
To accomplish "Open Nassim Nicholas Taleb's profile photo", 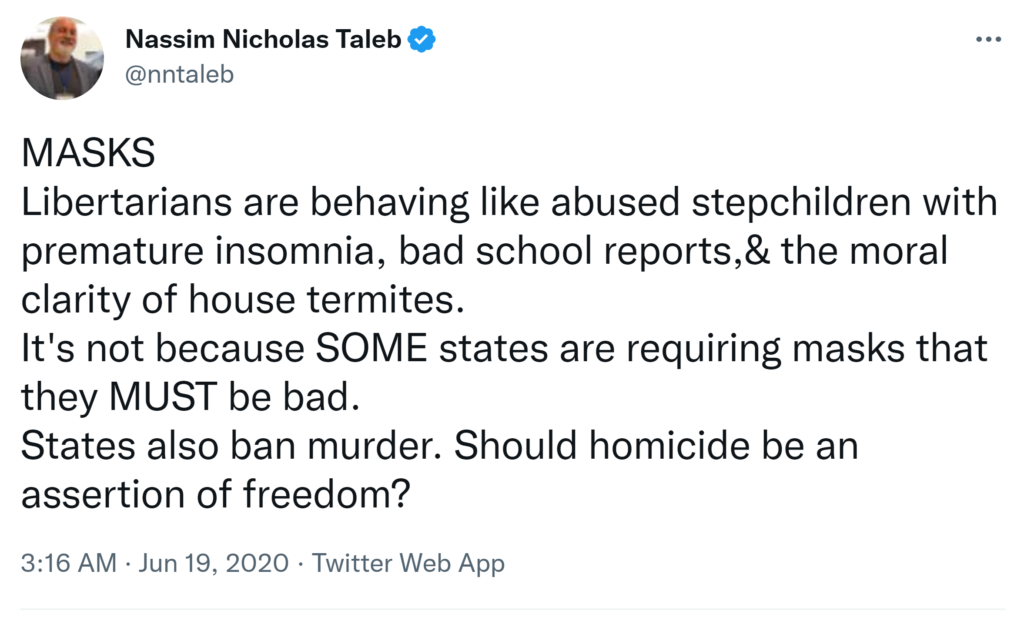I will tap(62, 58).
